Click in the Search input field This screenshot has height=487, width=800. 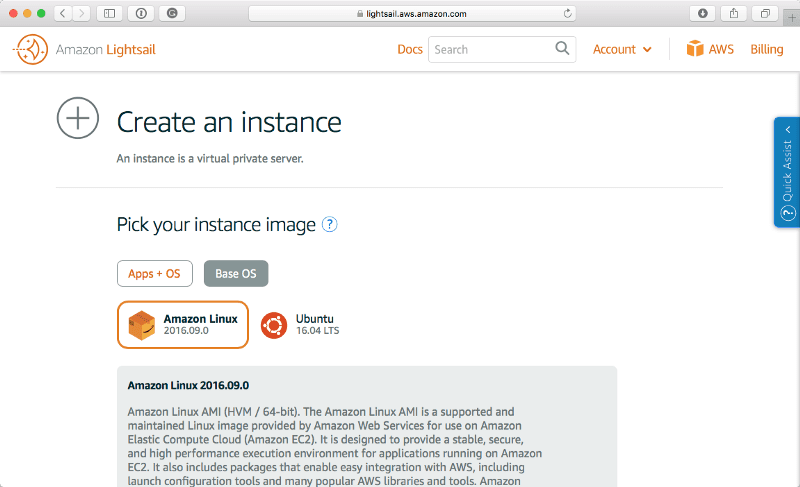click(x=490, y=49)
